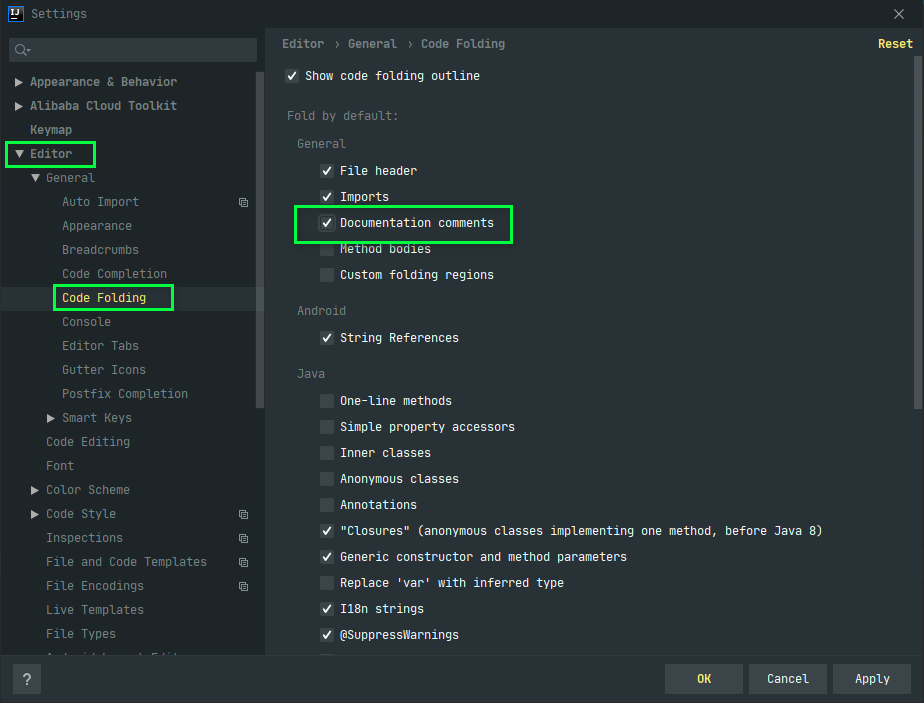Click the help question mark icon
924x703 pixels.
[27, 679]
